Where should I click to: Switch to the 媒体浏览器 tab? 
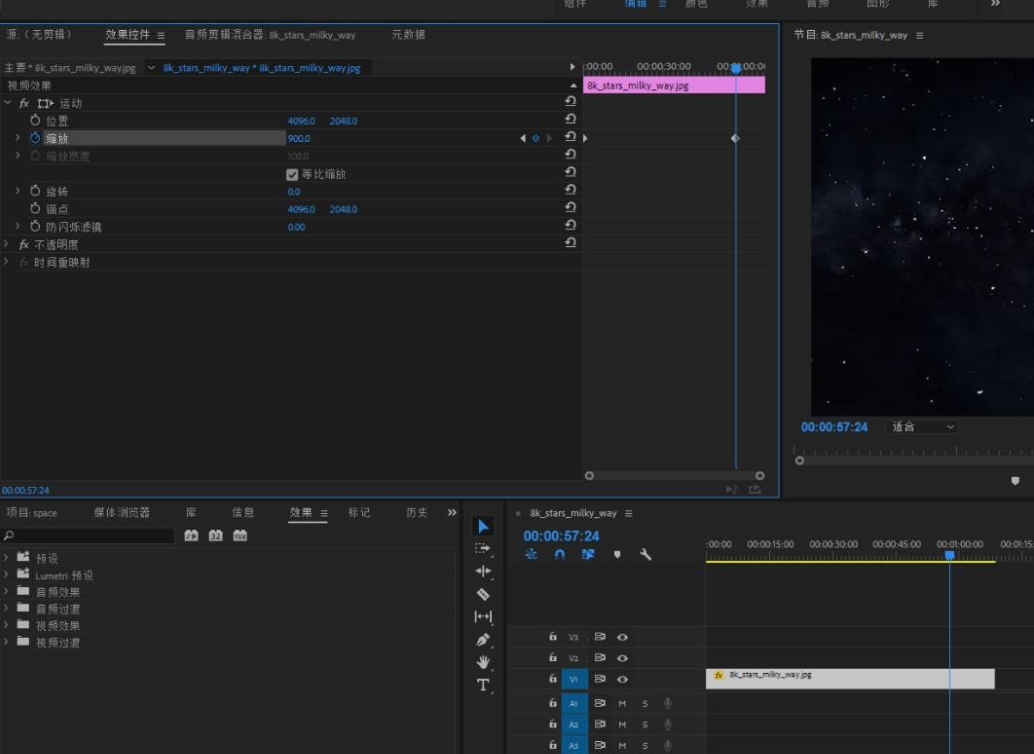coord(122,512)
